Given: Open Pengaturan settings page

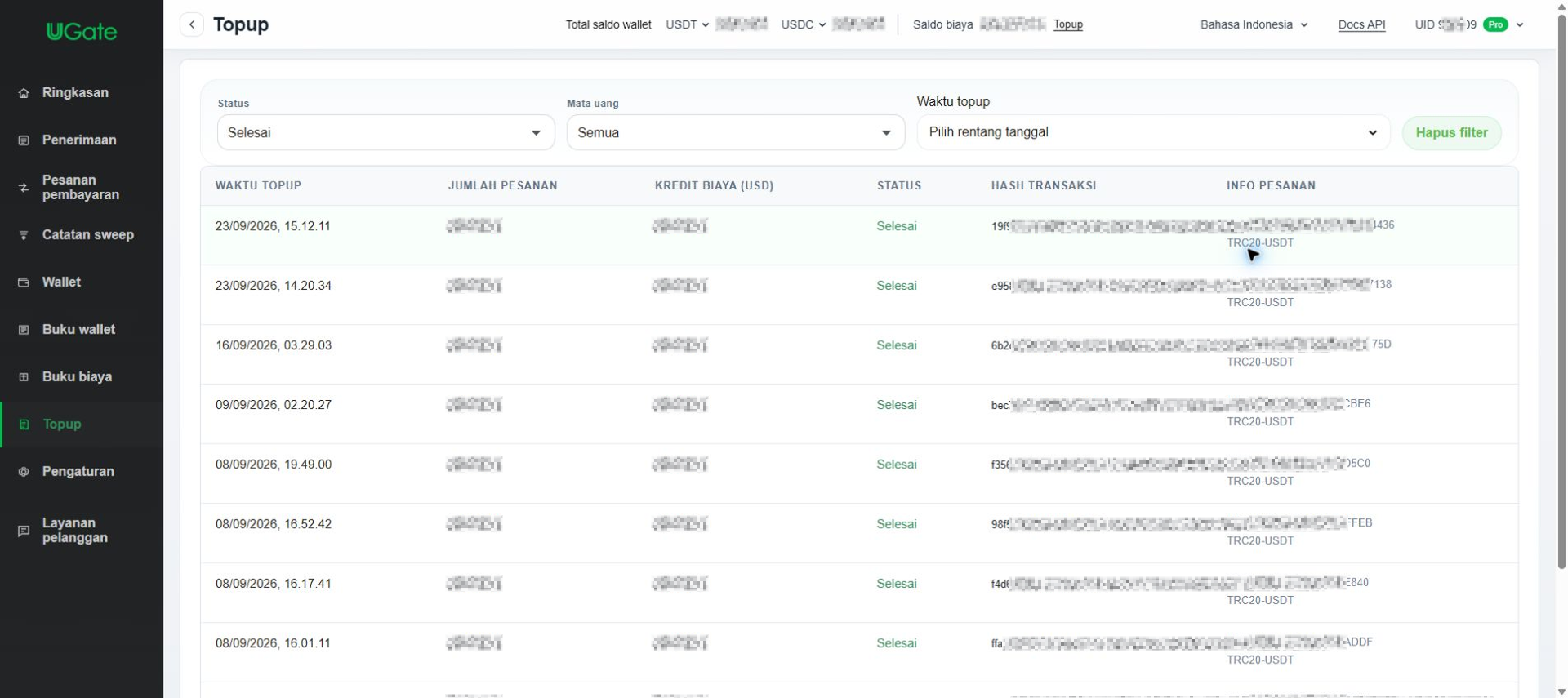Looking at the screenshot, I should [78, 472].
